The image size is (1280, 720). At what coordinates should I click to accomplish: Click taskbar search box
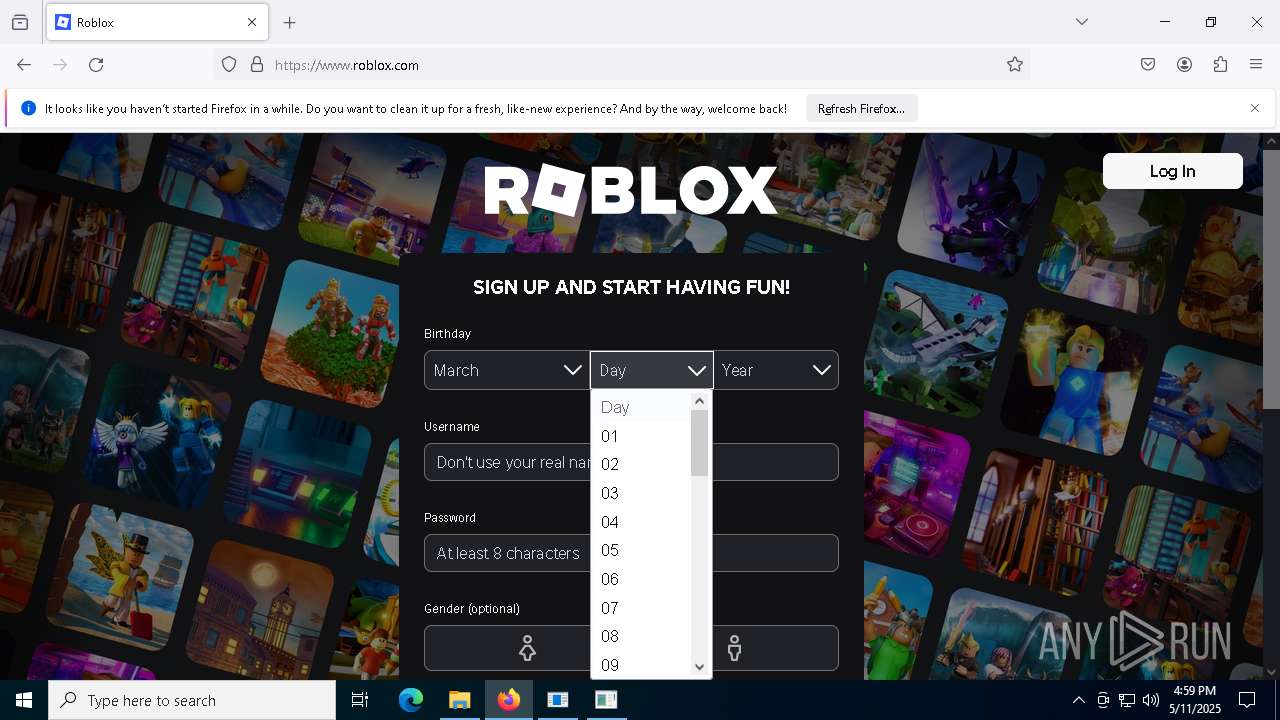[192, 700]
